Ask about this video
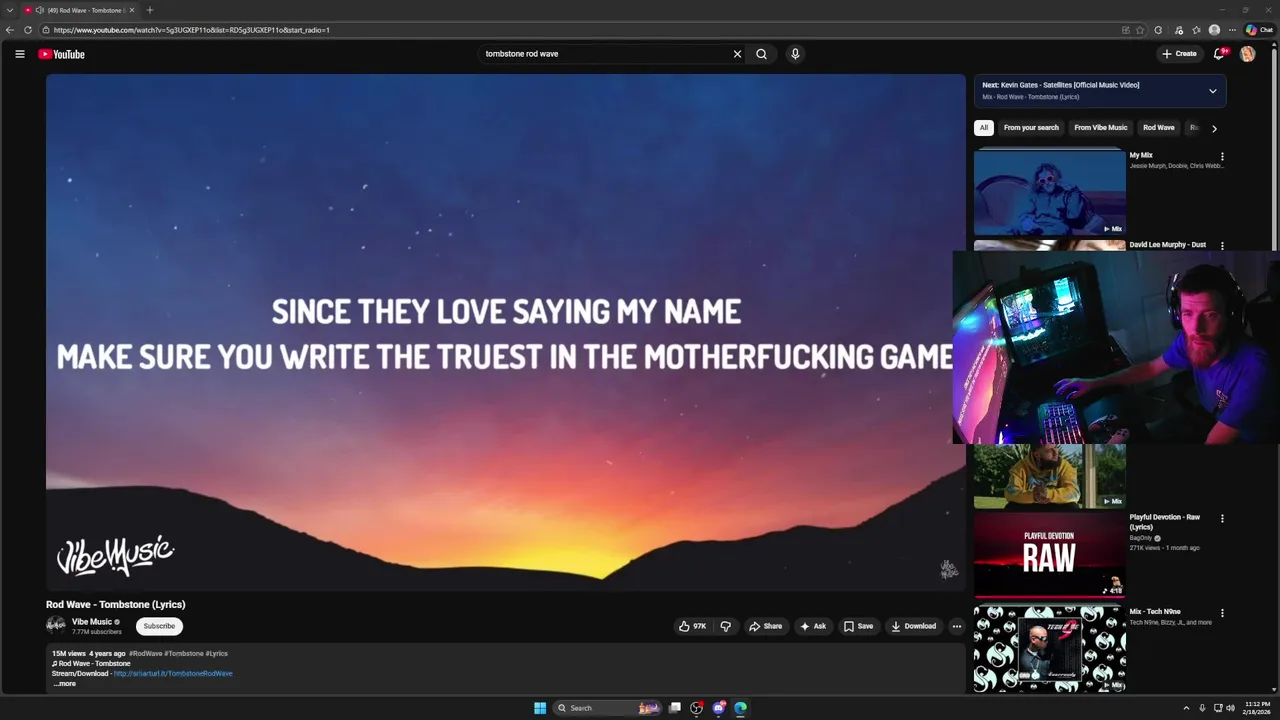Viewport: 1280px width, 720px height. pos(813,626)
